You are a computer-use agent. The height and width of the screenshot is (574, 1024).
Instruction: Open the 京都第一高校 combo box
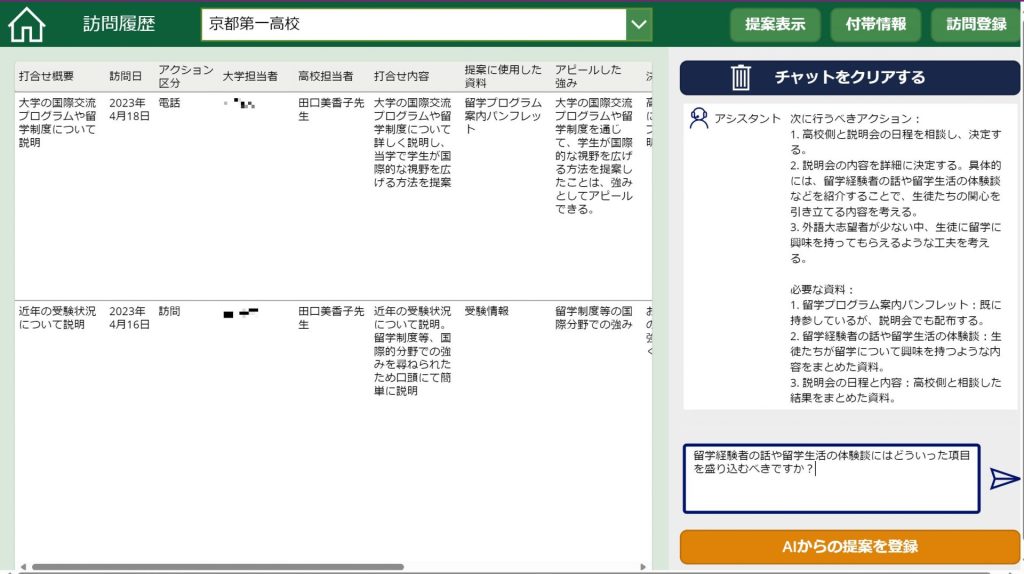pyautogui.click(x=414, y=24)
